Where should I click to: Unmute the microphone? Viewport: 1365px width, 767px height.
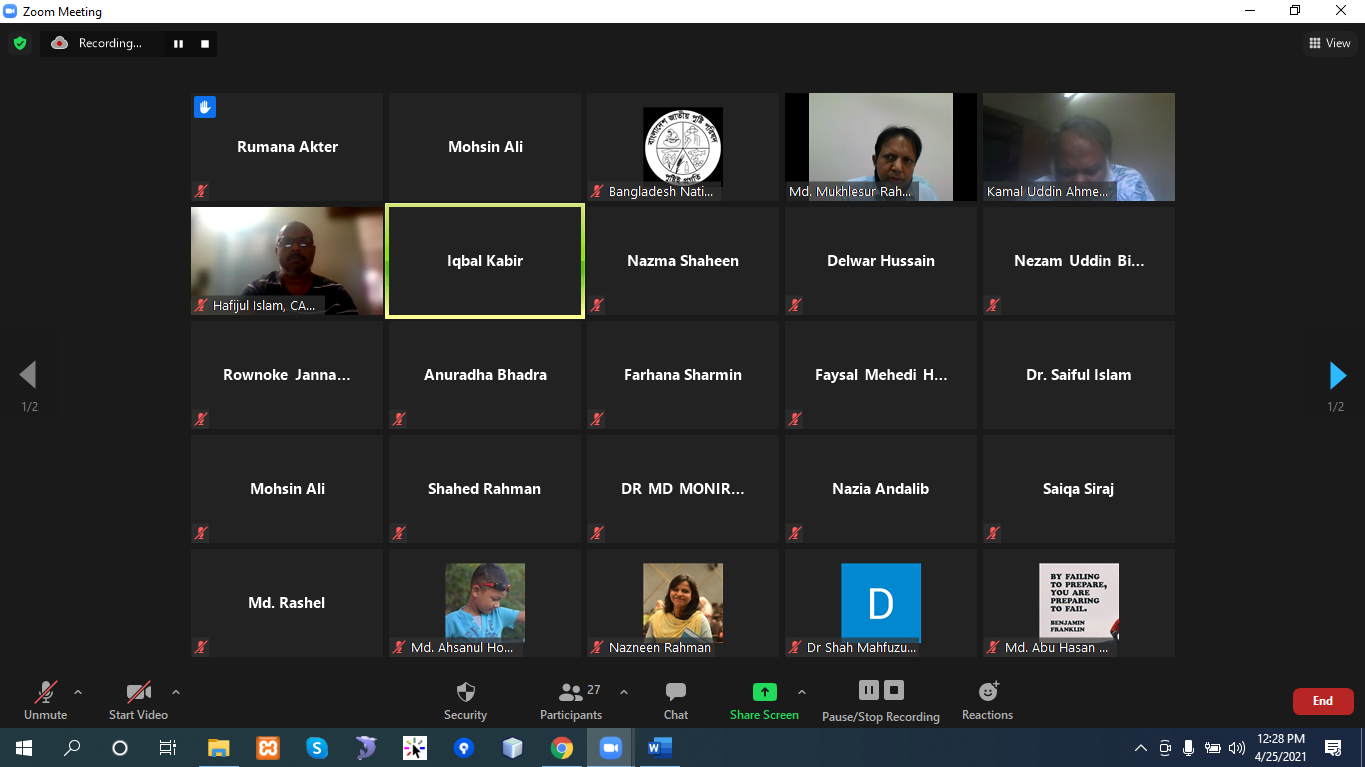click(x=46, y=700)
